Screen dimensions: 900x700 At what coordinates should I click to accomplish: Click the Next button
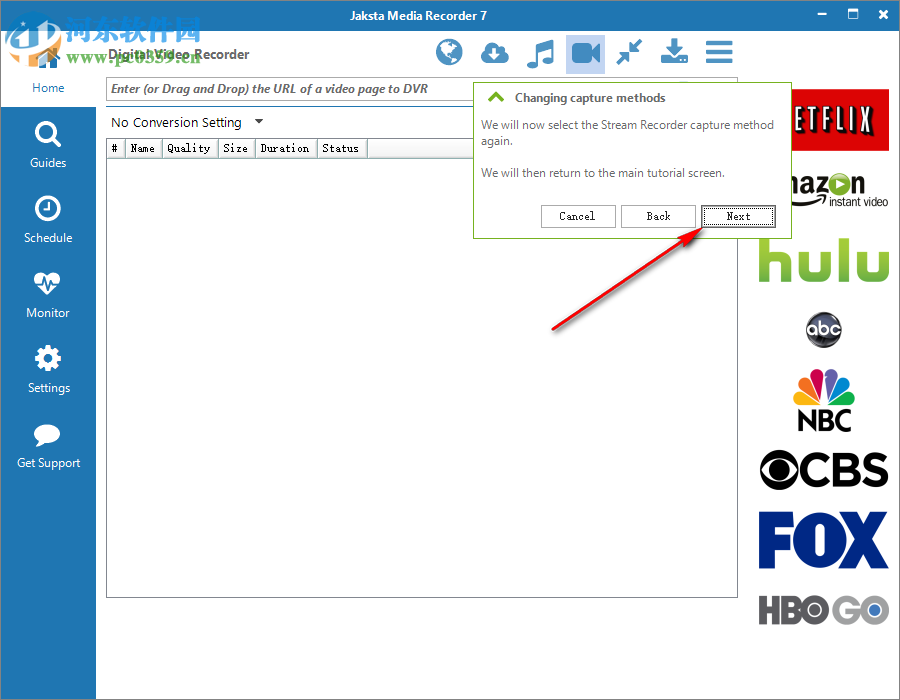pyautogui.click(x=738, y=216)
